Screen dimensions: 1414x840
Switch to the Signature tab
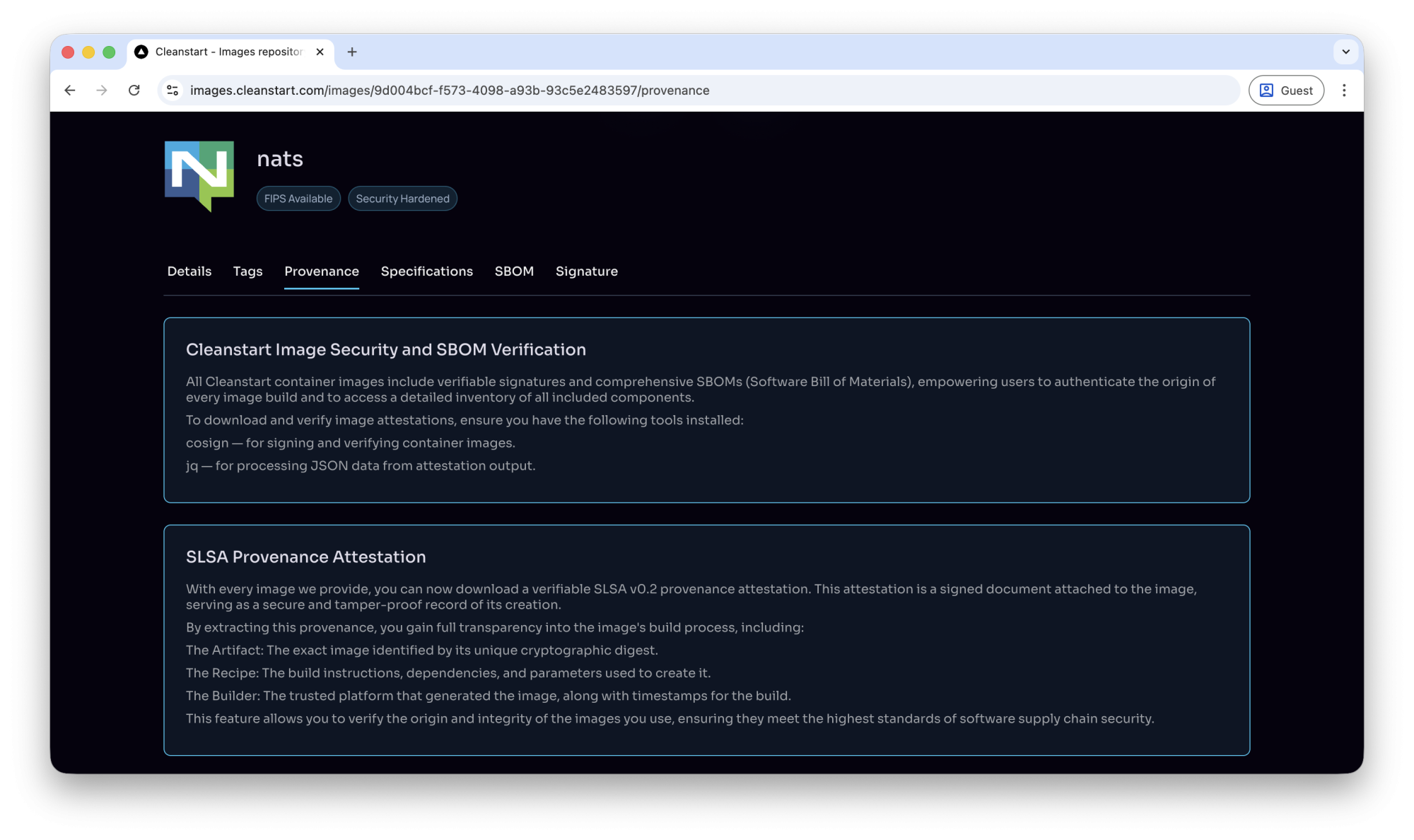coord(587,272)
